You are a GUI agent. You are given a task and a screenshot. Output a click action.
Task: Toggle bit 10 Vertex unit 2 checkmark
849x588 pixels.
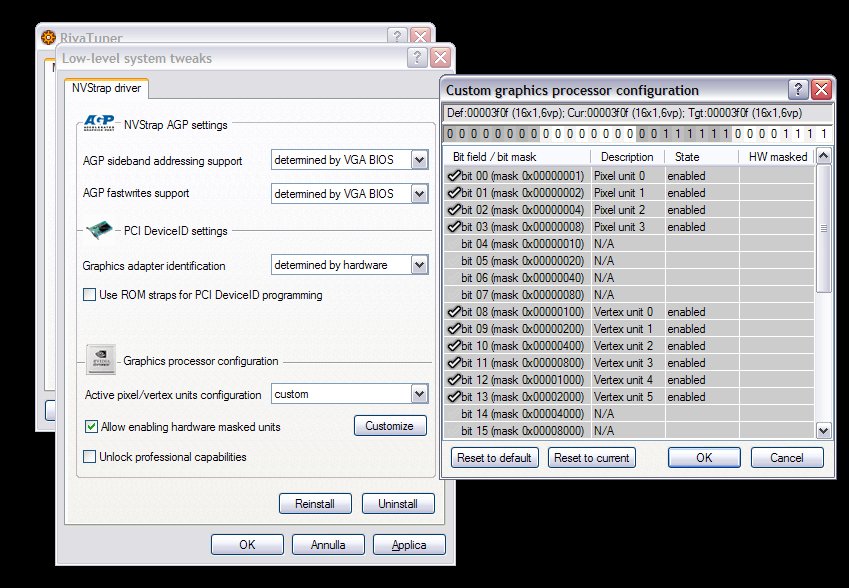[454, 346]
